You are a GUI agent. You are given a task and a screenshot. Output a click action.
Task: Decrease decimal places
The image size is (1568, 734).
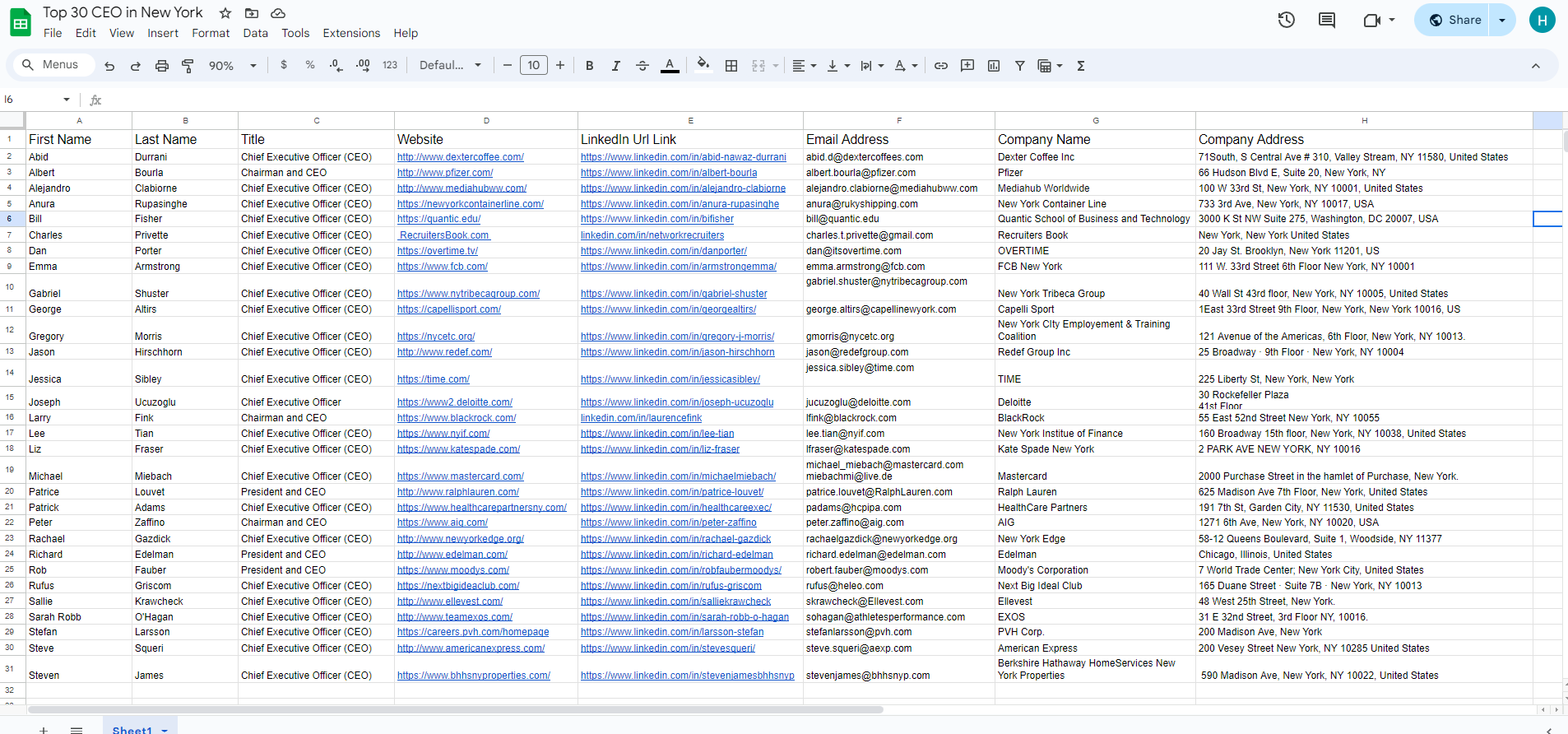tap(336, 65)
